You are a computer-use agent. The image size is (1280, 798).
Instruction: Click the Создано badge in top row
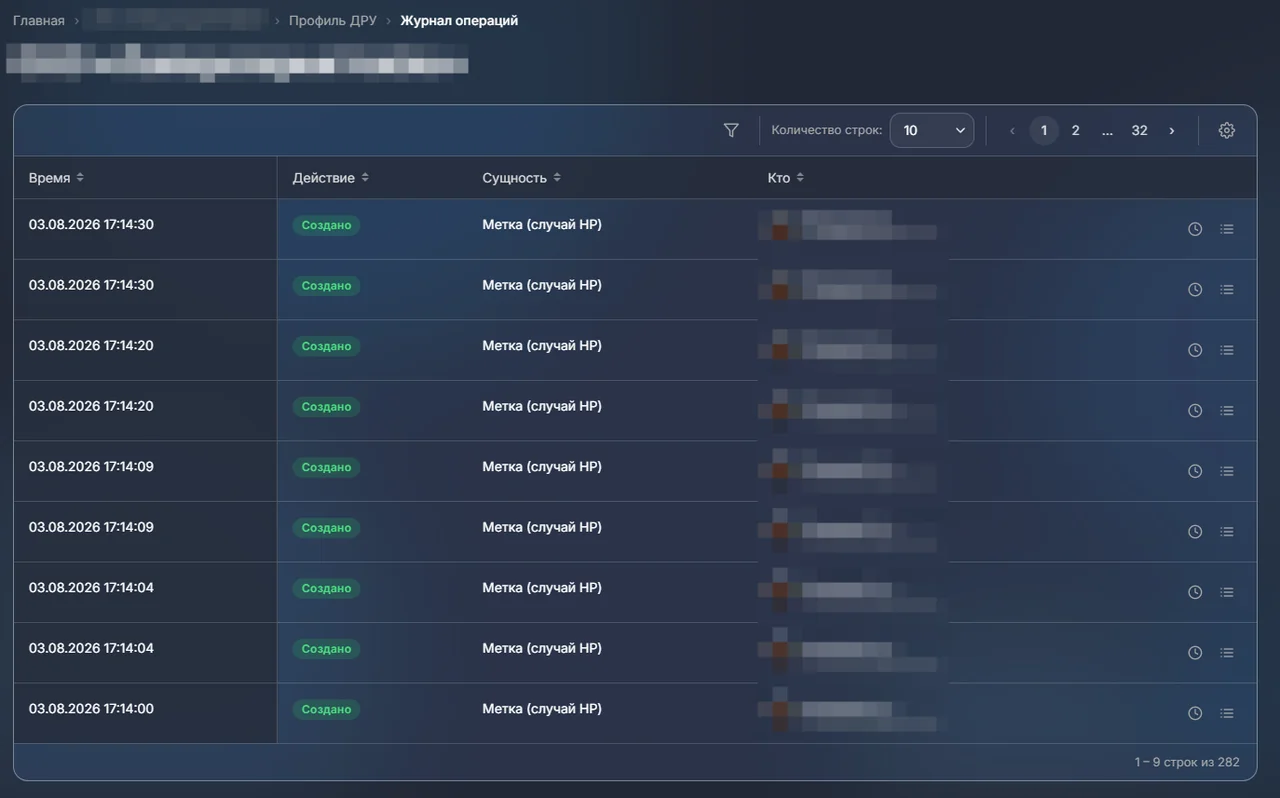326,225
